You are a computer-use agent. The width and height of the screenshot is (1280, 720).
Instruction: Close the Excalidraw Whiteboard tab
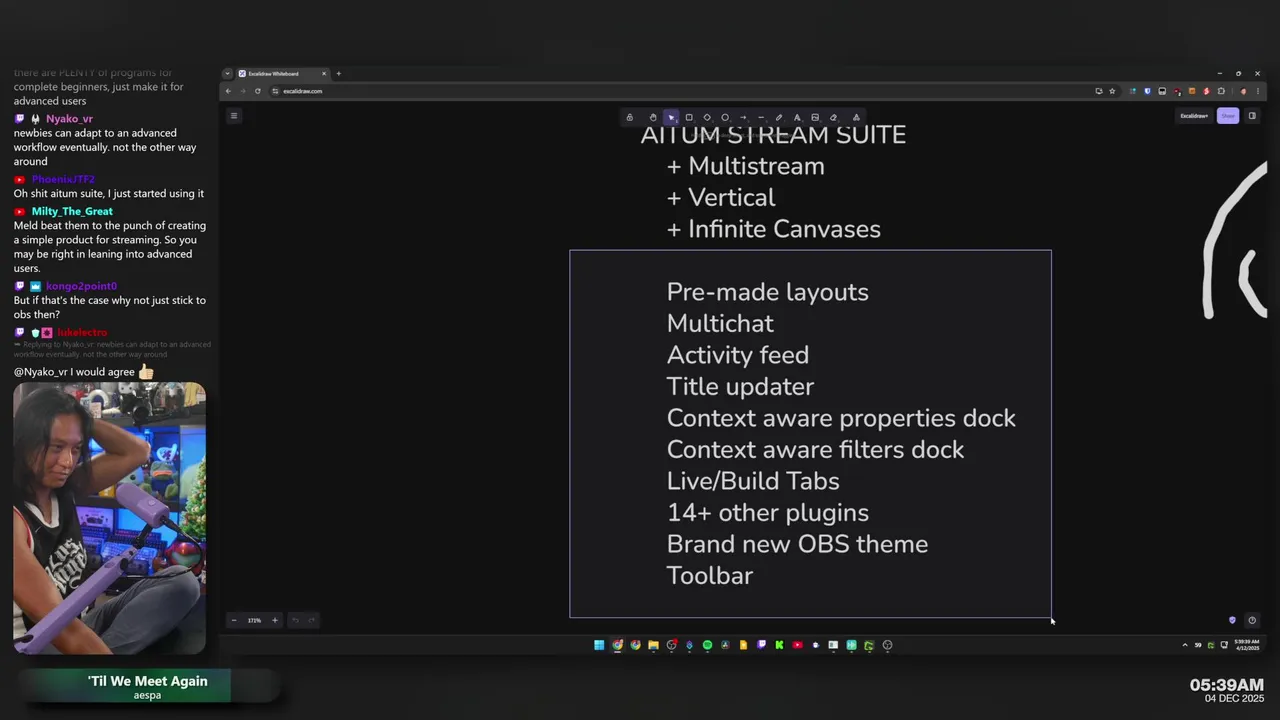324,73
